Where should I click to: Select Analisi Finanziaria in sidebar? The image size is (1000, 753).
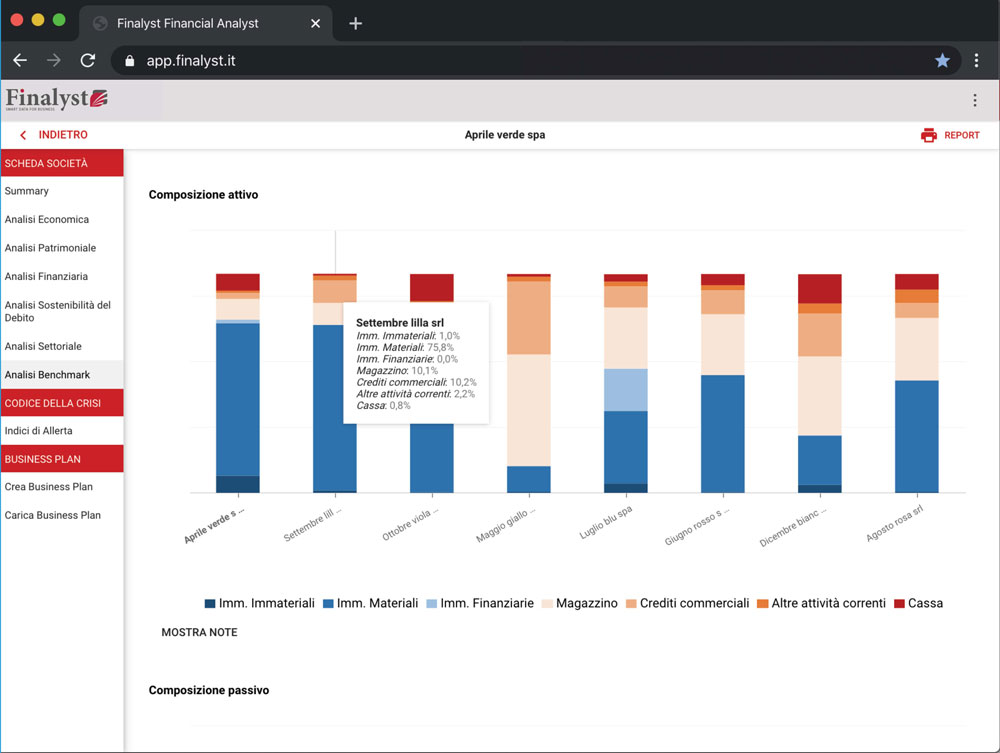coord(46,276)
